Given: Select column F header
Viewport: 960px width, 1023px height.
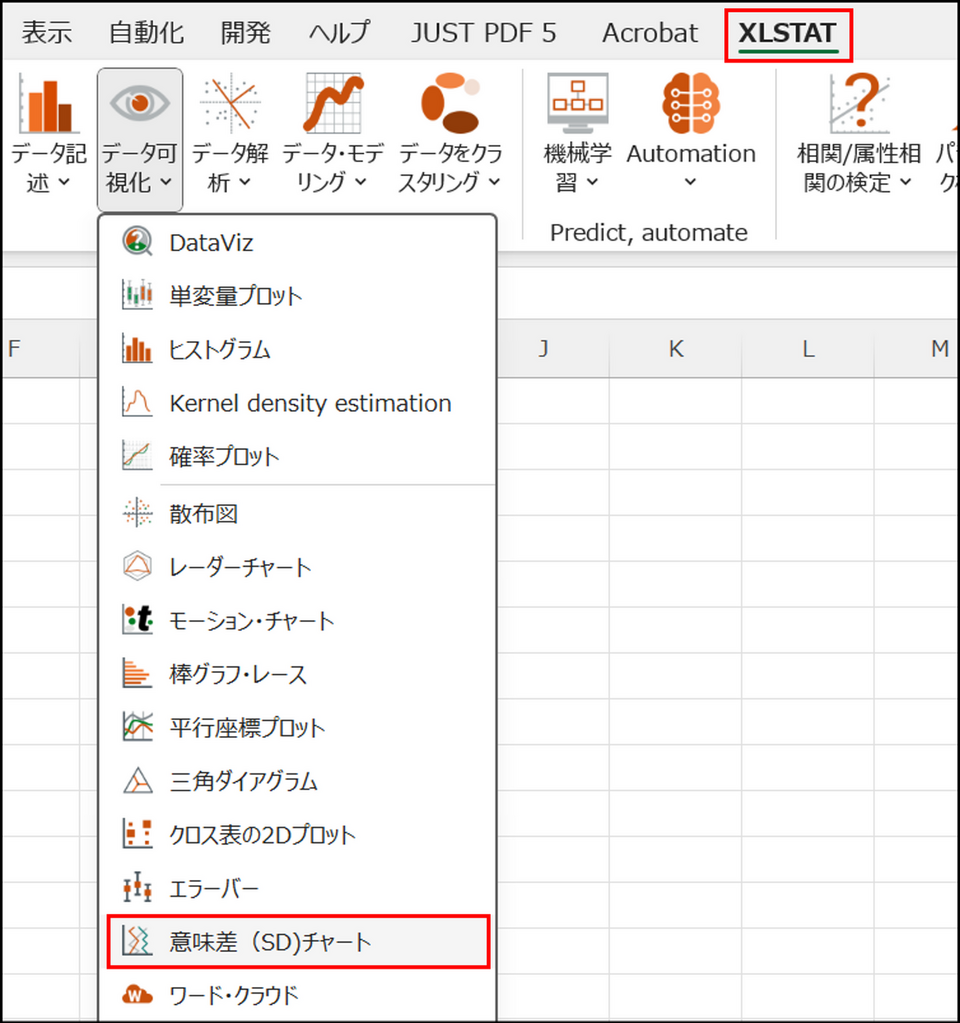Looking at the screenshot, I should click(x=40, y=348).
